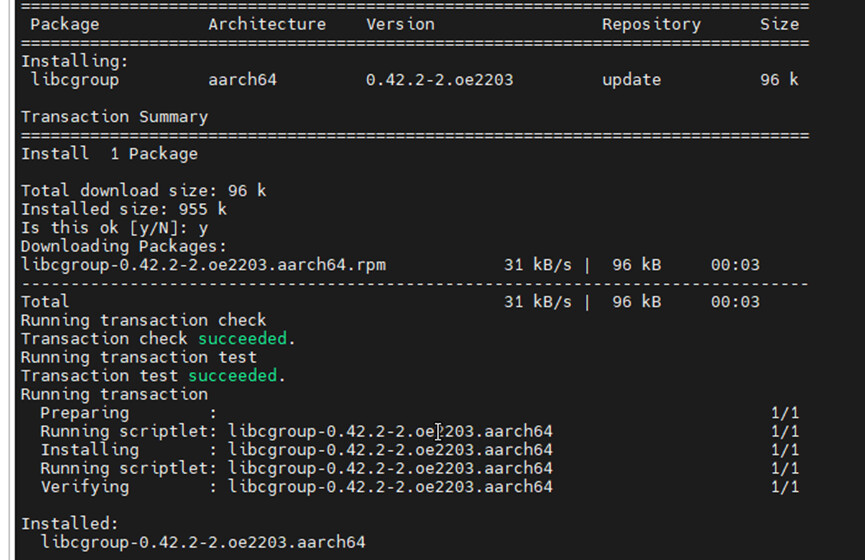Click the "Installed size: 955 k" line
This screenshot has width=865, height=560.
click(124, 209)
